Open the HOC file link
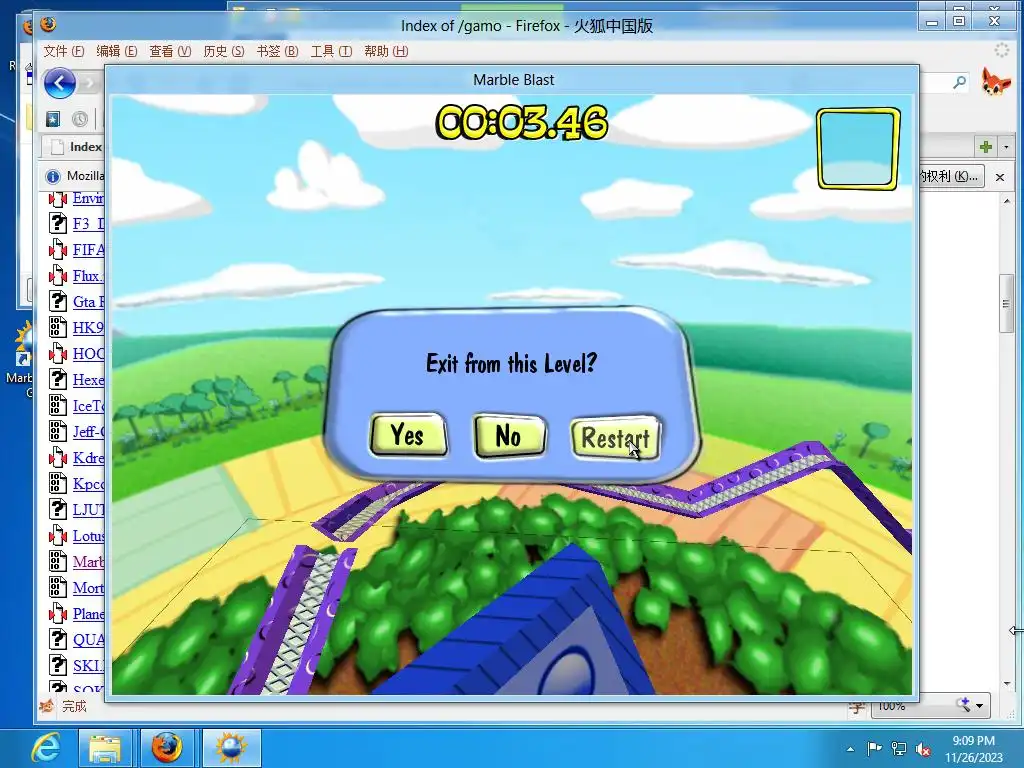 pyautogui.click(x=88, y=354)
